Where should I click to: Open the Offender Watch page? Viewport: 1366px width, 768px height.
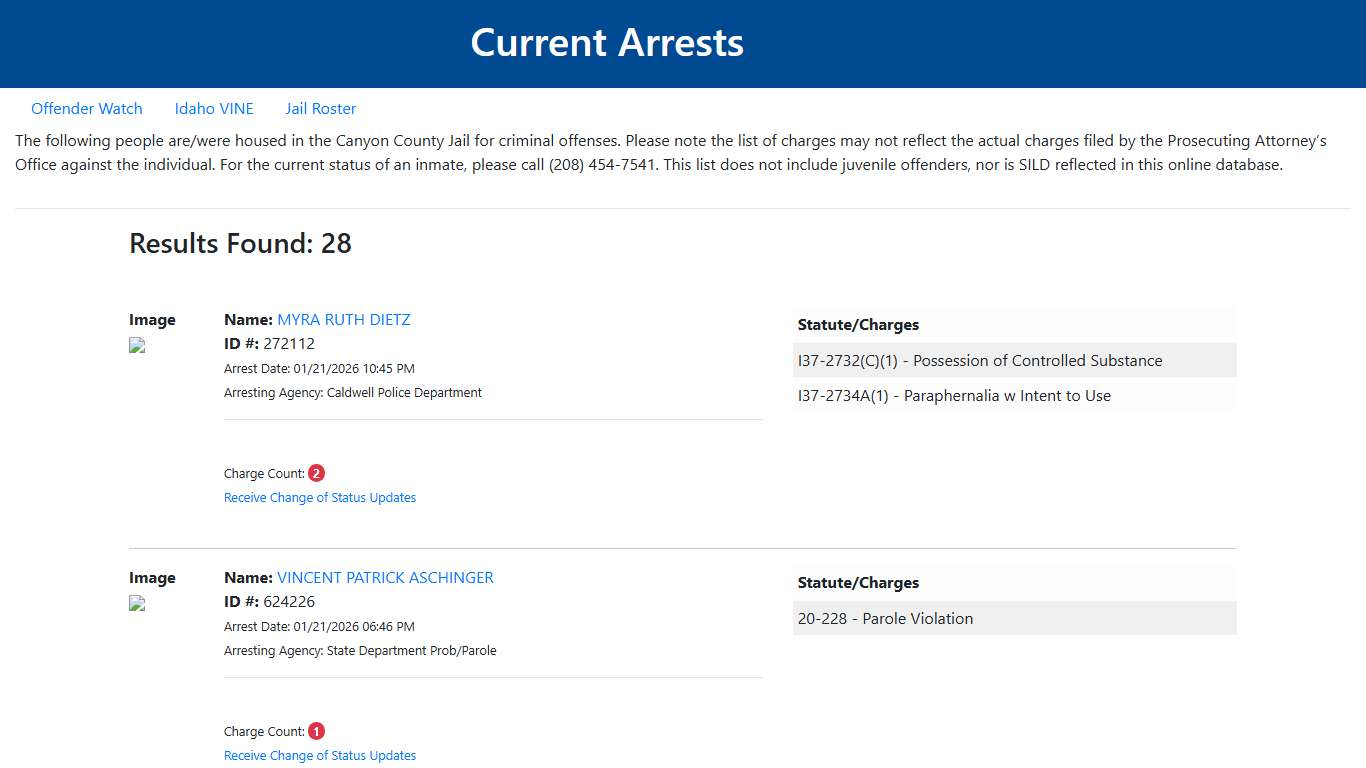[x=87, y=108]
